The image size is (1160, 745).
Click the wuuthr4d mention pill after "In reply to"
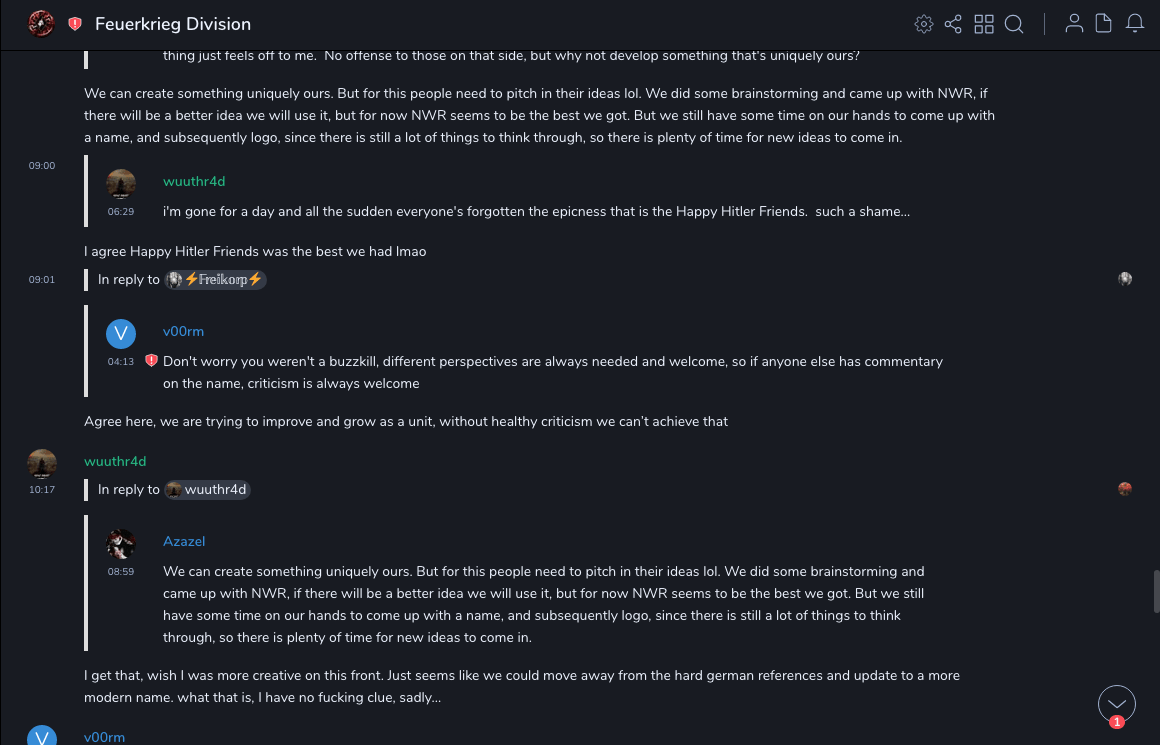208,490
